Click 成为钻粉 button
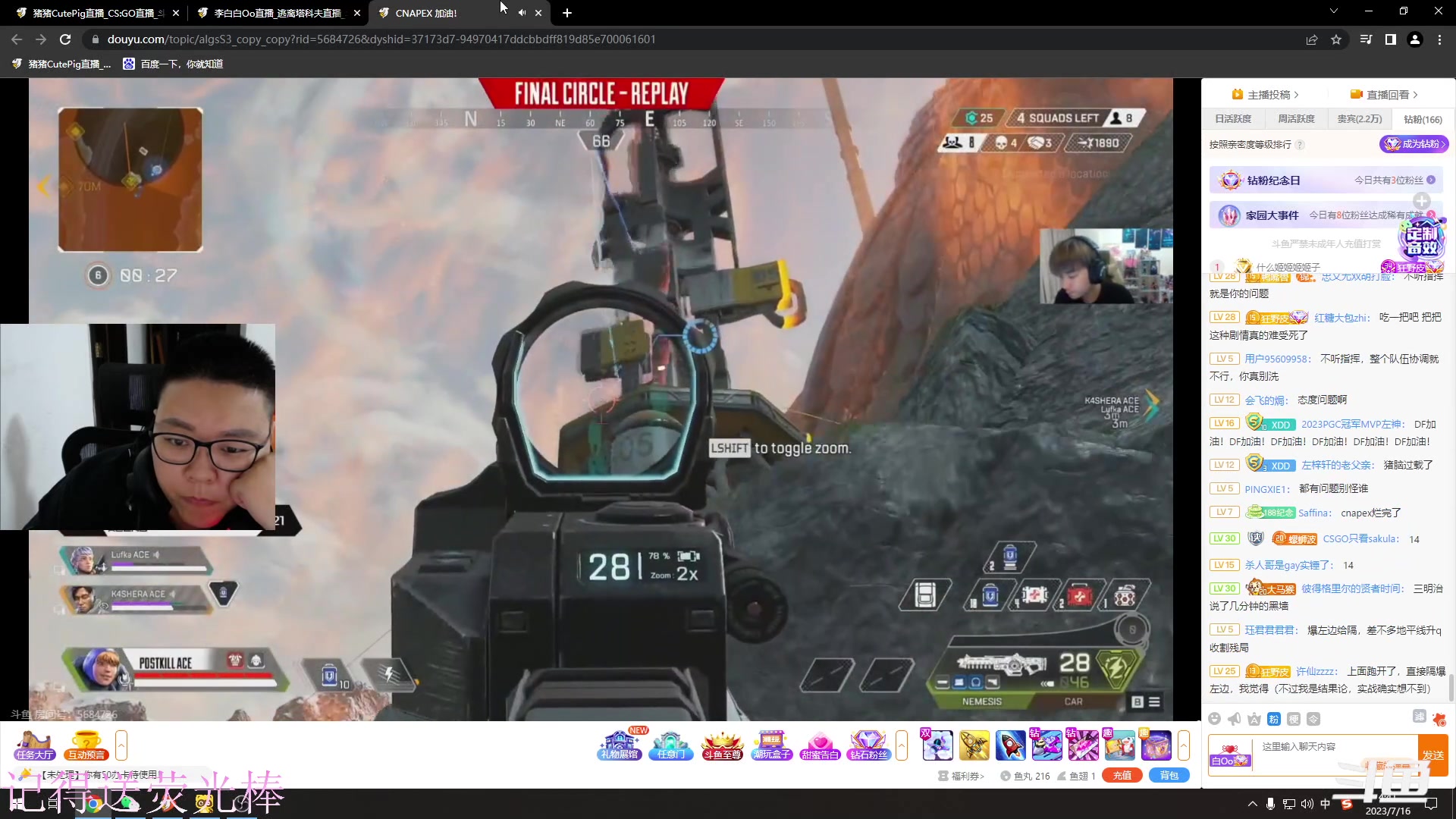 pyautogui.click(x=1414, y=144)
